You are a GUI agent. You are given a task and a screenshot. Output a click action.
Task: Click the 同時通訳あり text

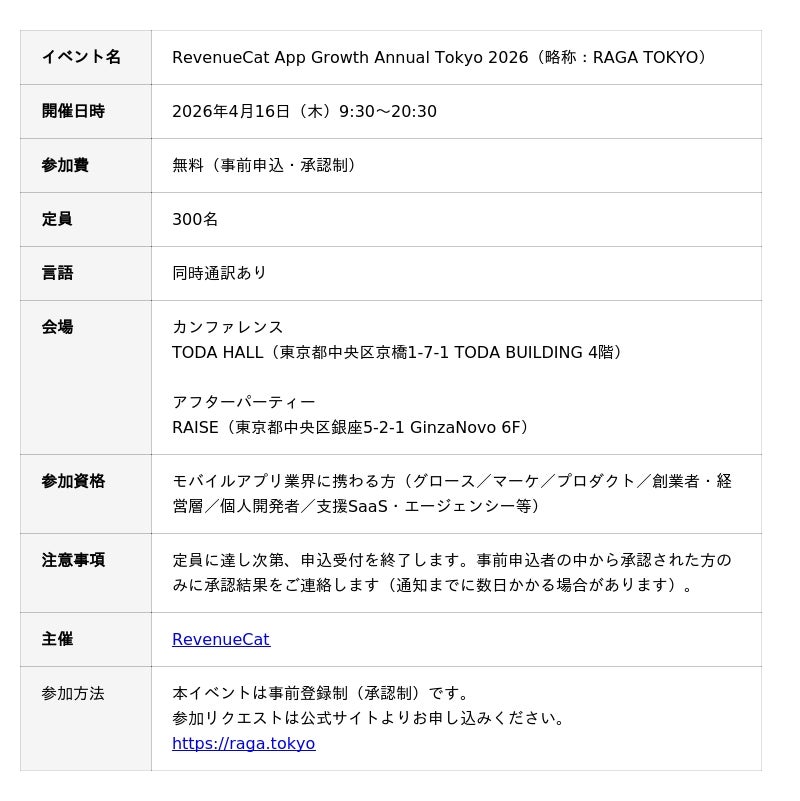(219, 273)
